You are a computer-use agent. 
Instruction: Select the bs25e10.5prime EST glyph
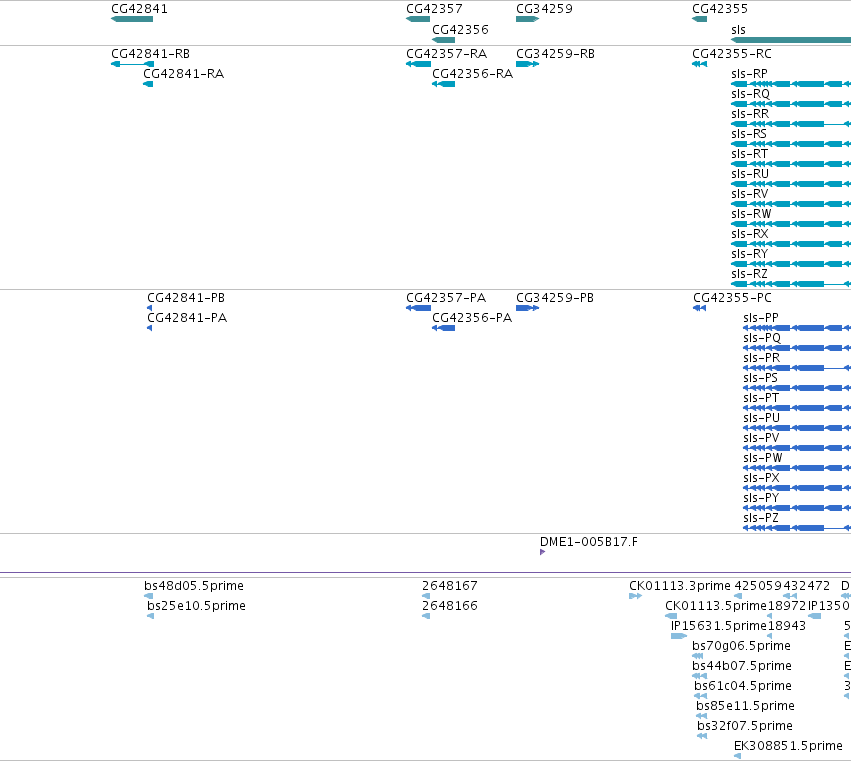[150, 616]
